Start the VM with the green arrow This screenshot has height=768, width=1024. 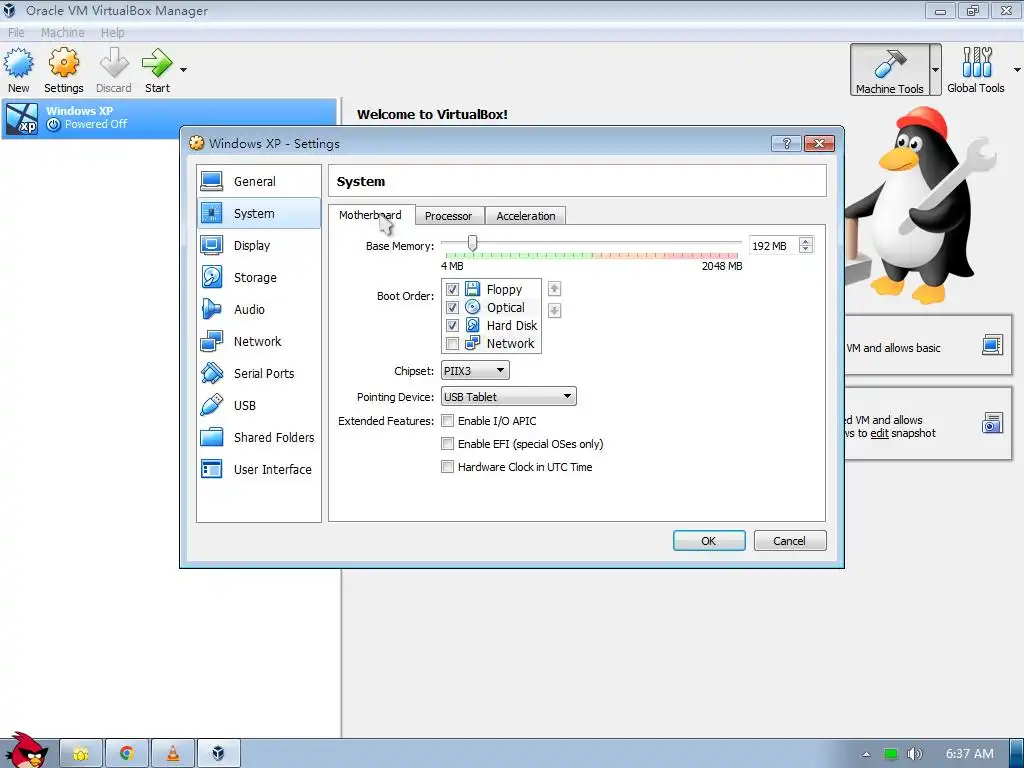[x=157, y=63]
